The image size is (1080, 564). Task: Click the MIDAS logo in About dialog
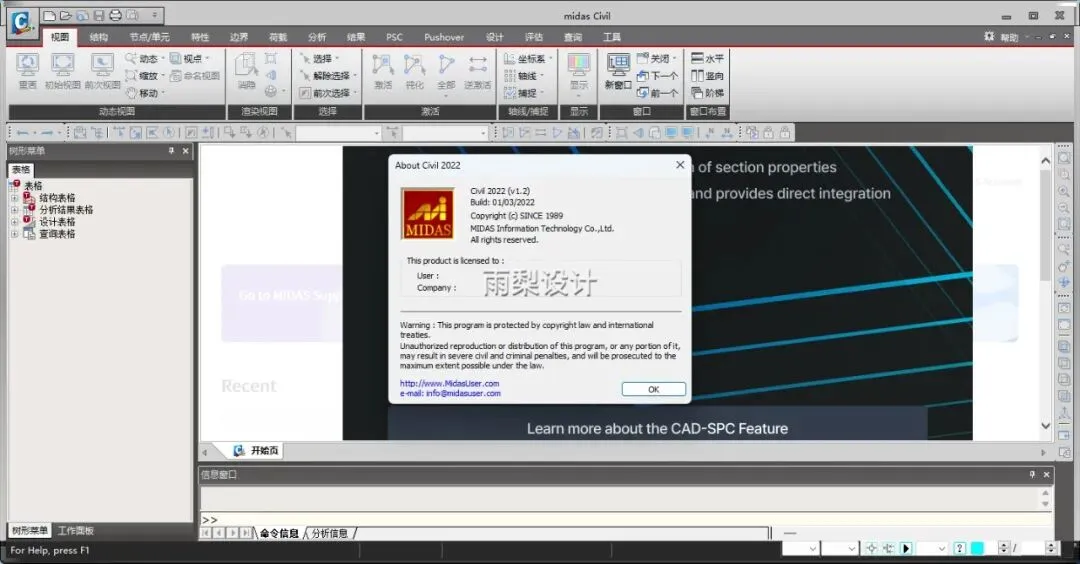pyautogui.click(x=428, y=213)
